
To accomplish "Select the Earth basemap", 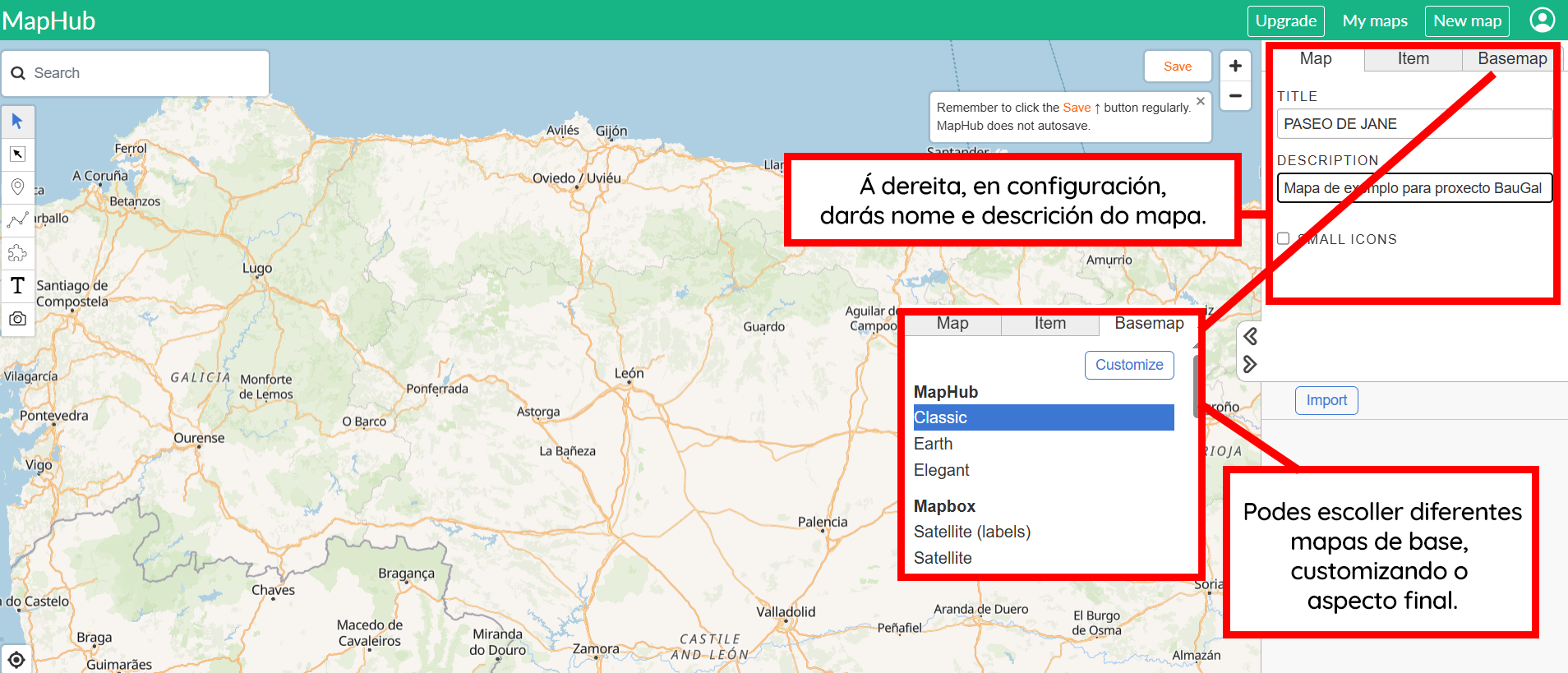I will click(1044, 444).
